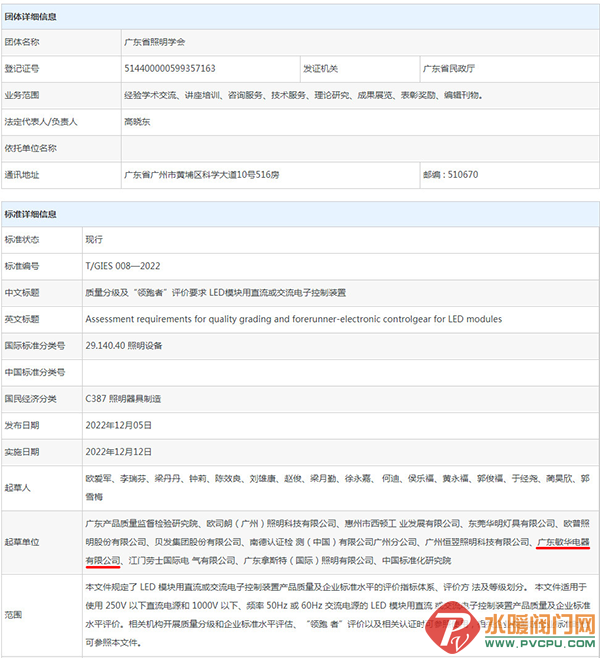Select implementation date 2022年12月12日
This screenshot has height=658, width=600.
(119, 452)
